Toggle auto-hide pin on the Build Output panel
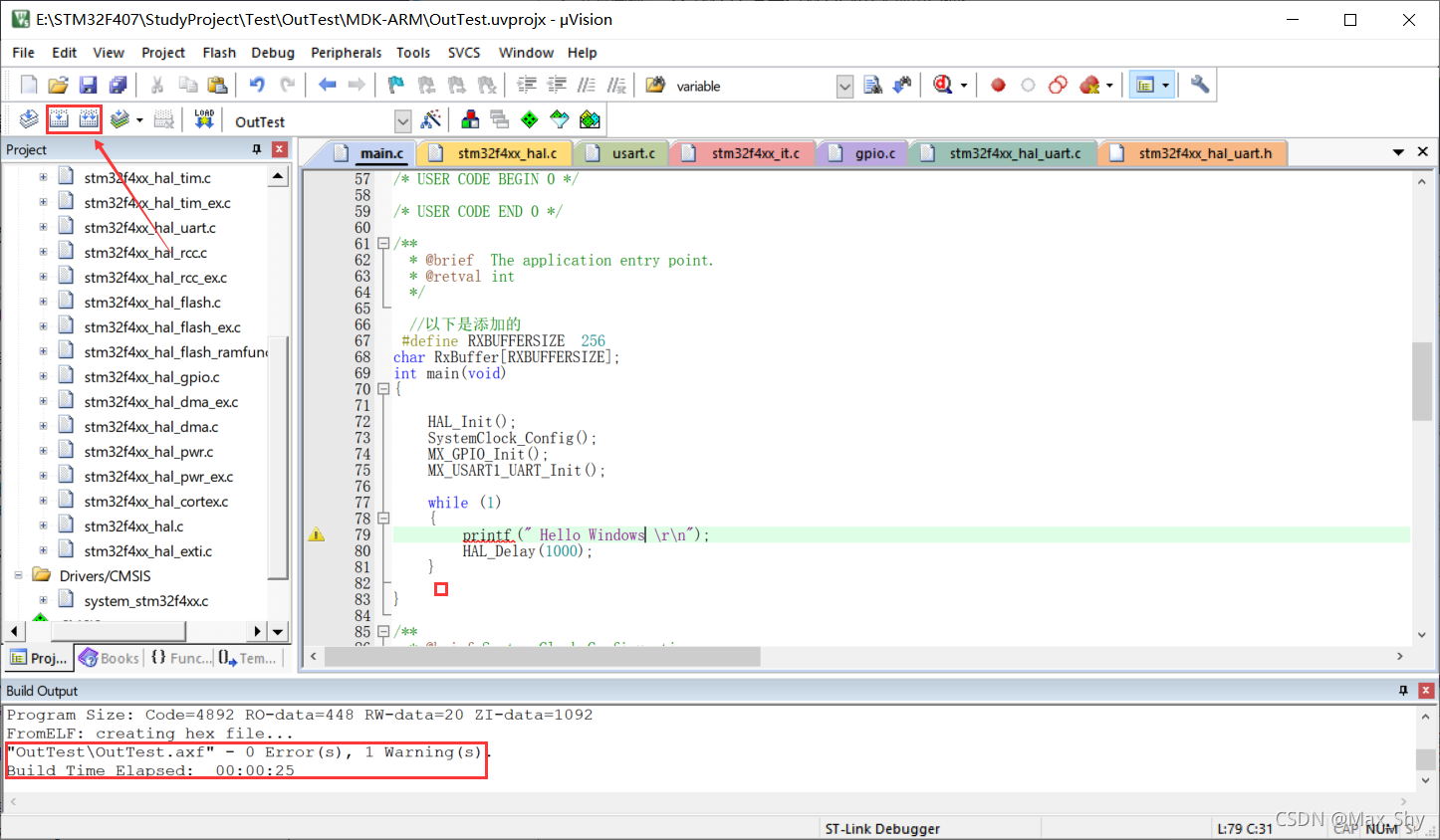The width and height of the screenshot is (1440, 840). (x=1403, y=691)
